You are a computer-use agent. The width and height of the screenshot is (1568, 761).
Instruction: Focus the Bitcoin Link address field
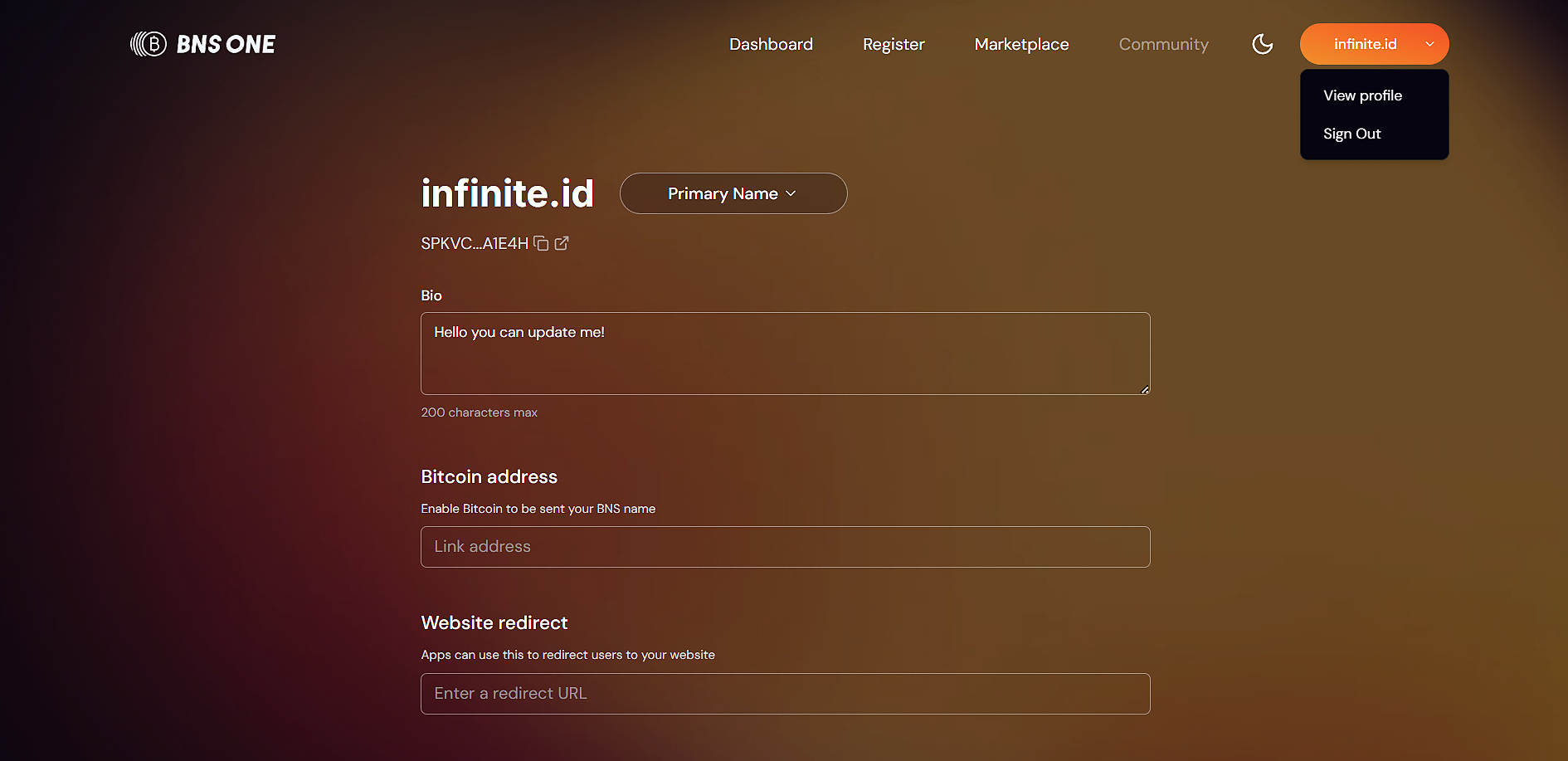click(x=784, y=547)
